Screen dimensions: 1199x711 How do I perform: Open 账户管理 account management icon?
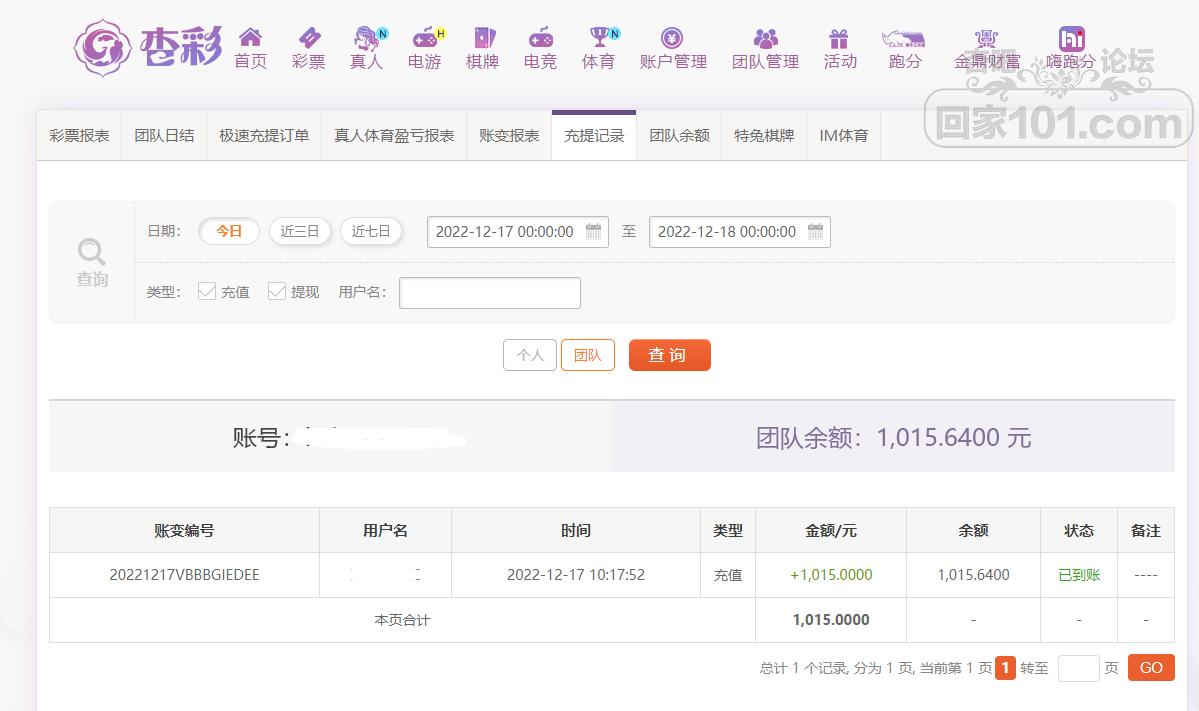(x=673, y=39)
